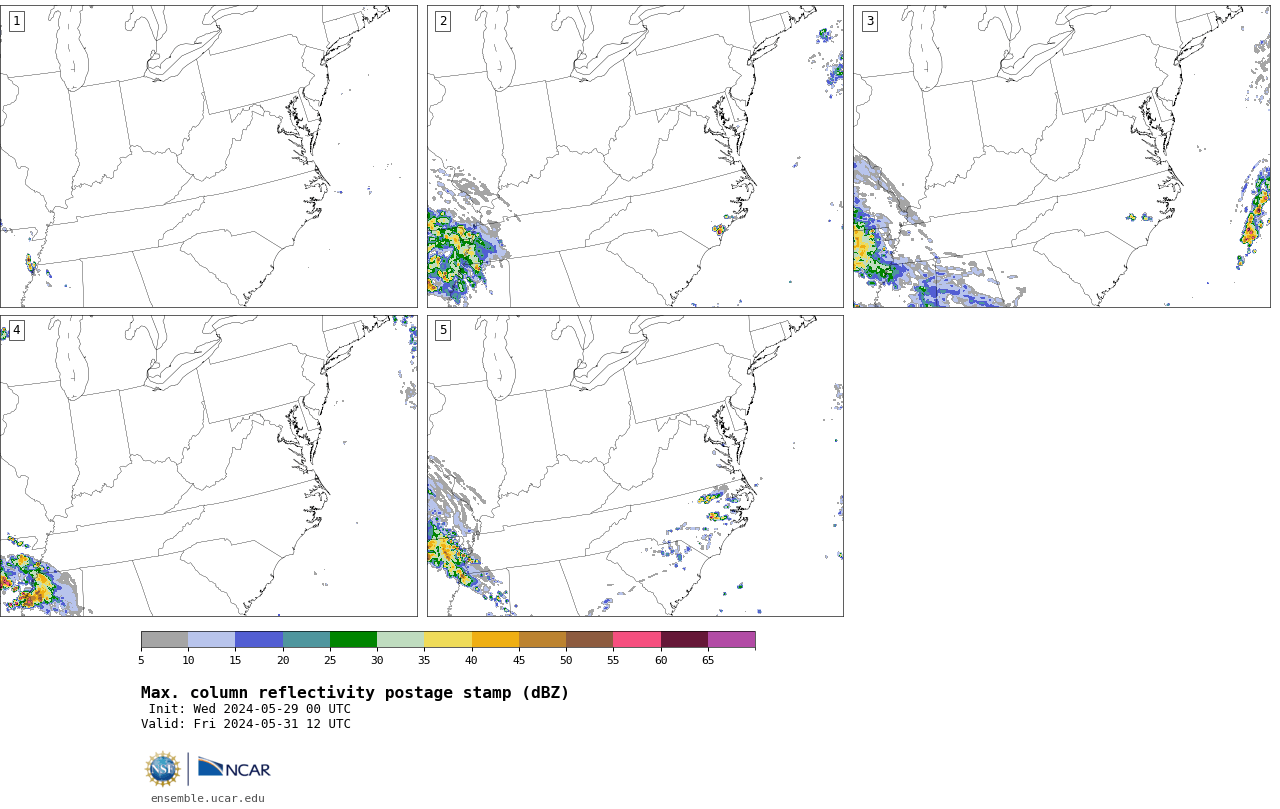Image resolution: width=1280 pixels, height=809 pixels.
Task: Click colorbar tick label 50
Action: coord(566,660)
